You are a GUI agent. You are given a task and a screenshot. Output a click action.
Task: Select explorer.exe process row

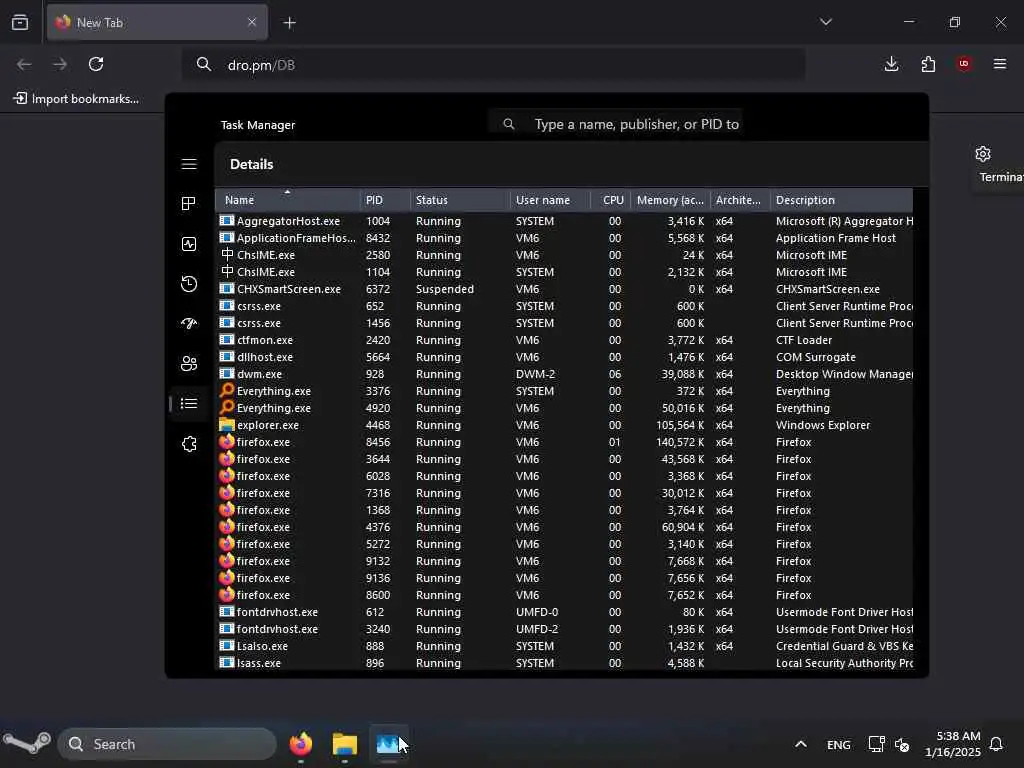pyautogui.click(x=564, y=425)
